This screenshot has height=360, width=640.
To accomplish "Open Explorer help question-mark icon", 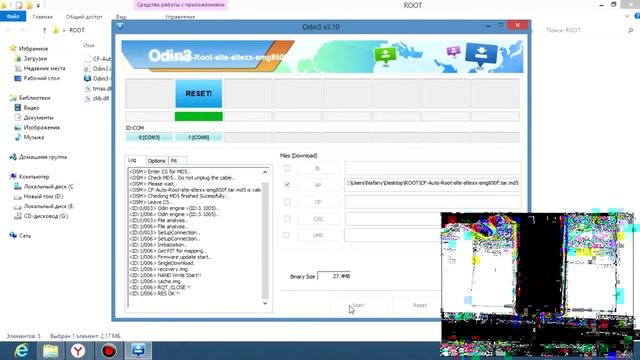I will tap(637, 16).
